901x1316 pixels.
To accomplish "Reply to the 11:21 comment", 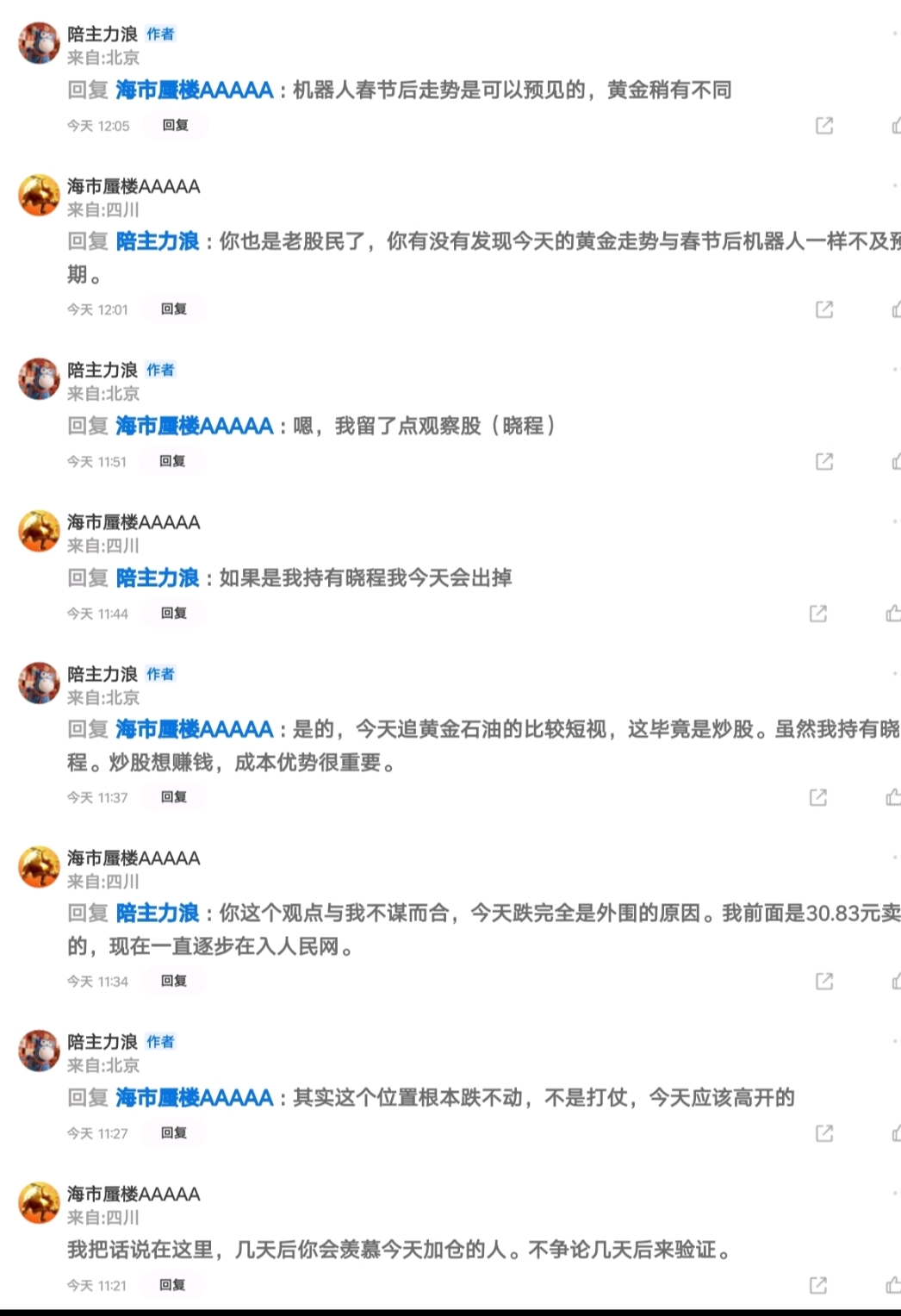I will tap(172, 1286).
